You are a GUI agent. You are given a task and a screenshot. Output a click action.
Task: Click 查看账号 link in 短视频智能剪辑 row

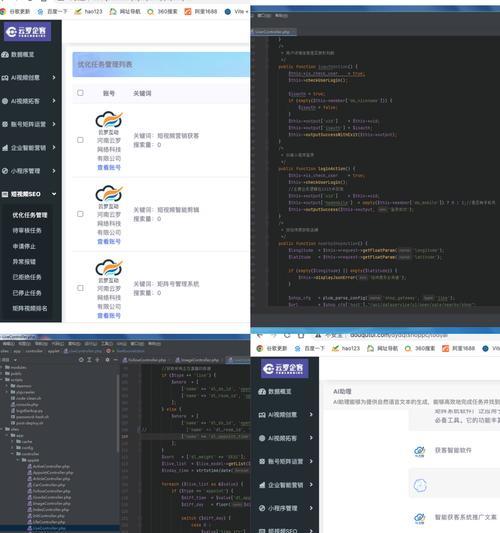coord(109,242)
